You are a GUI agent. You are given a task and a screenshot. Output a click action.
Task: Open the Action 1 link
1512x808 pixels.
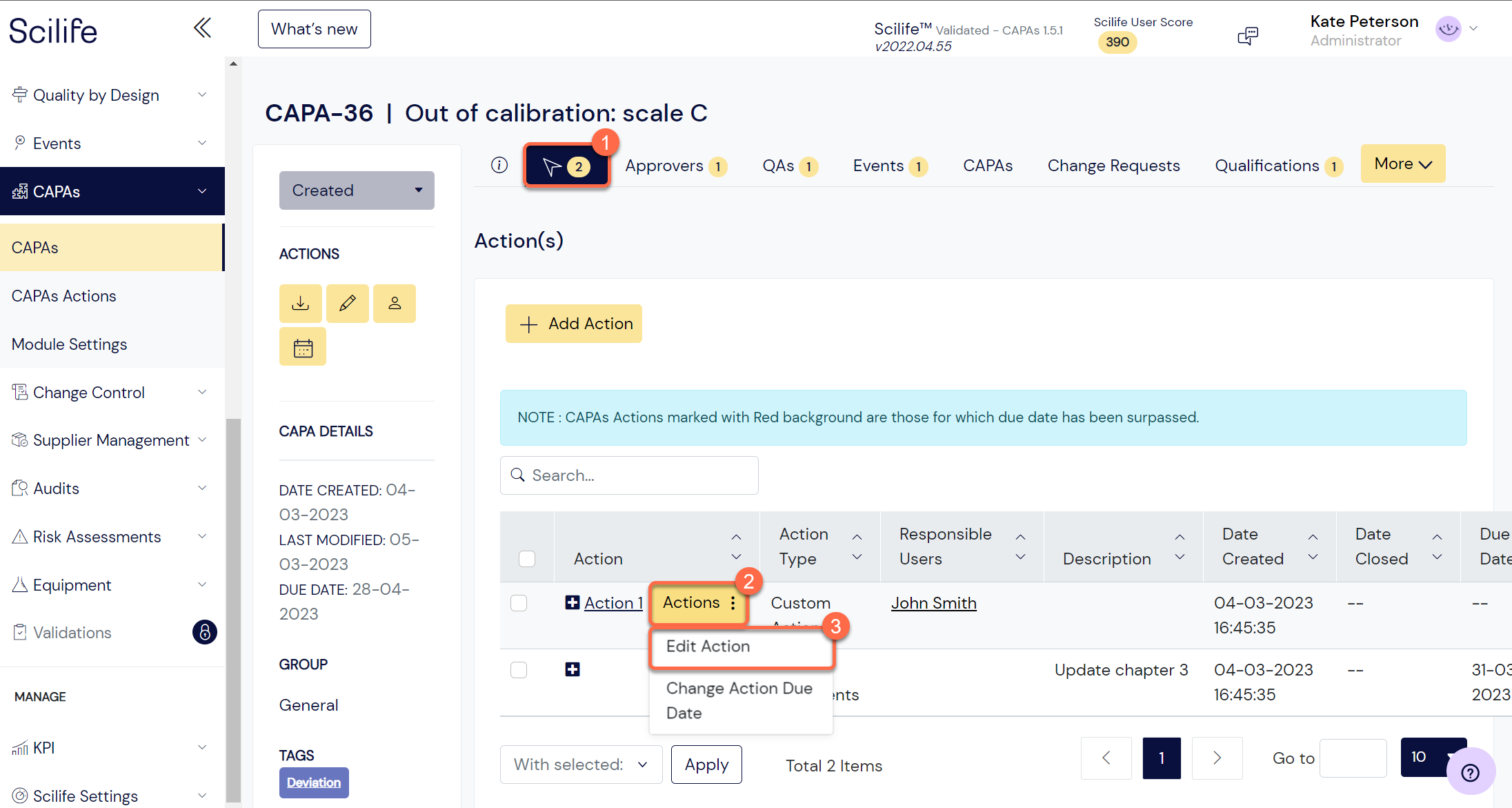point(614,602)
